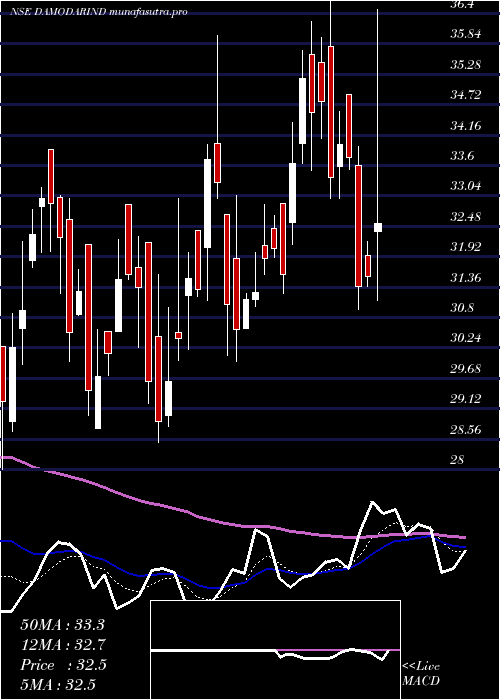Select the 29.68 price axis label
The width and height of the screenshot is (500, 700).
tap(466, 369)
